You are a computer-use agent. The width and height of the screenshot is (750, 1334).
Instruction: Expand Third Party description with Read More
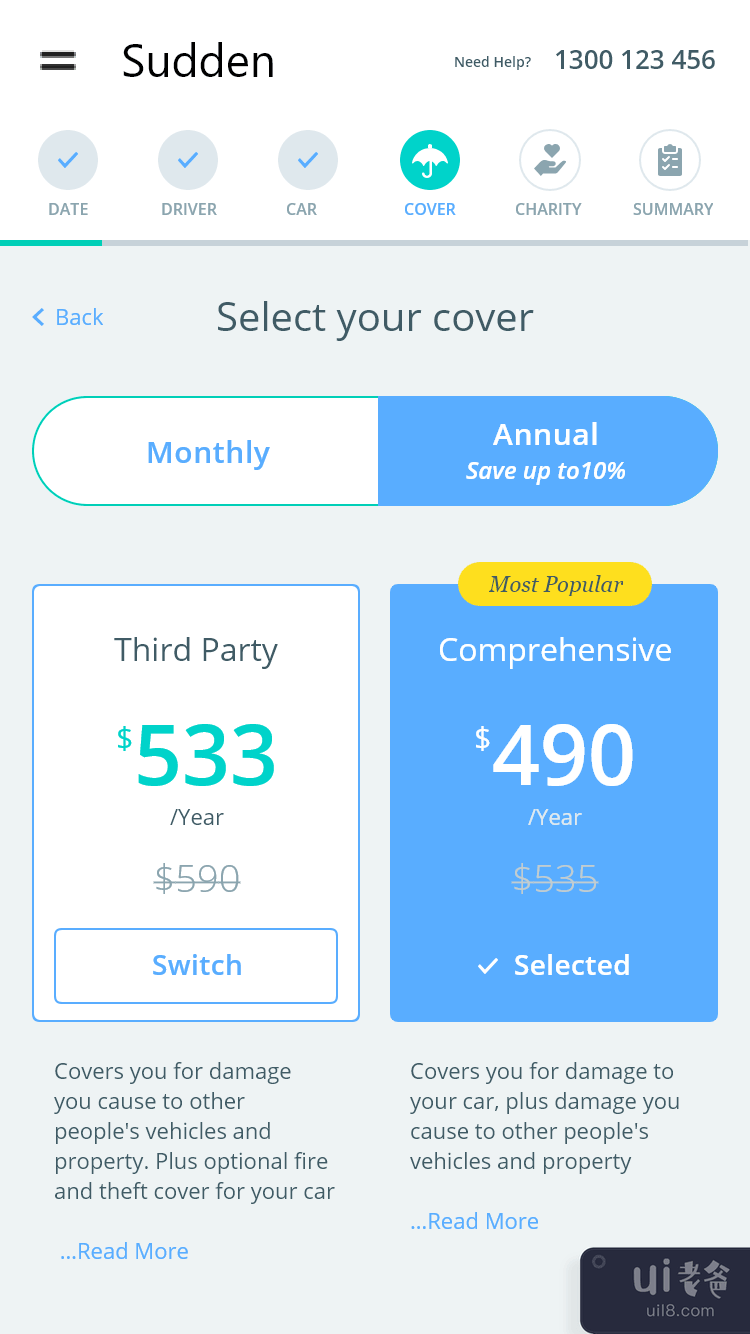tap(125, 1251)
